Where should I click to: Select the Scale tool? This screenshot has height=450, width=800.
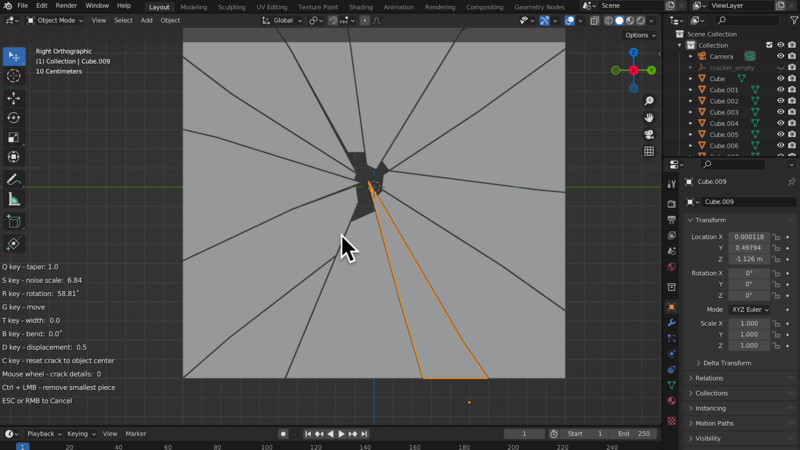(x=14, y=137)
